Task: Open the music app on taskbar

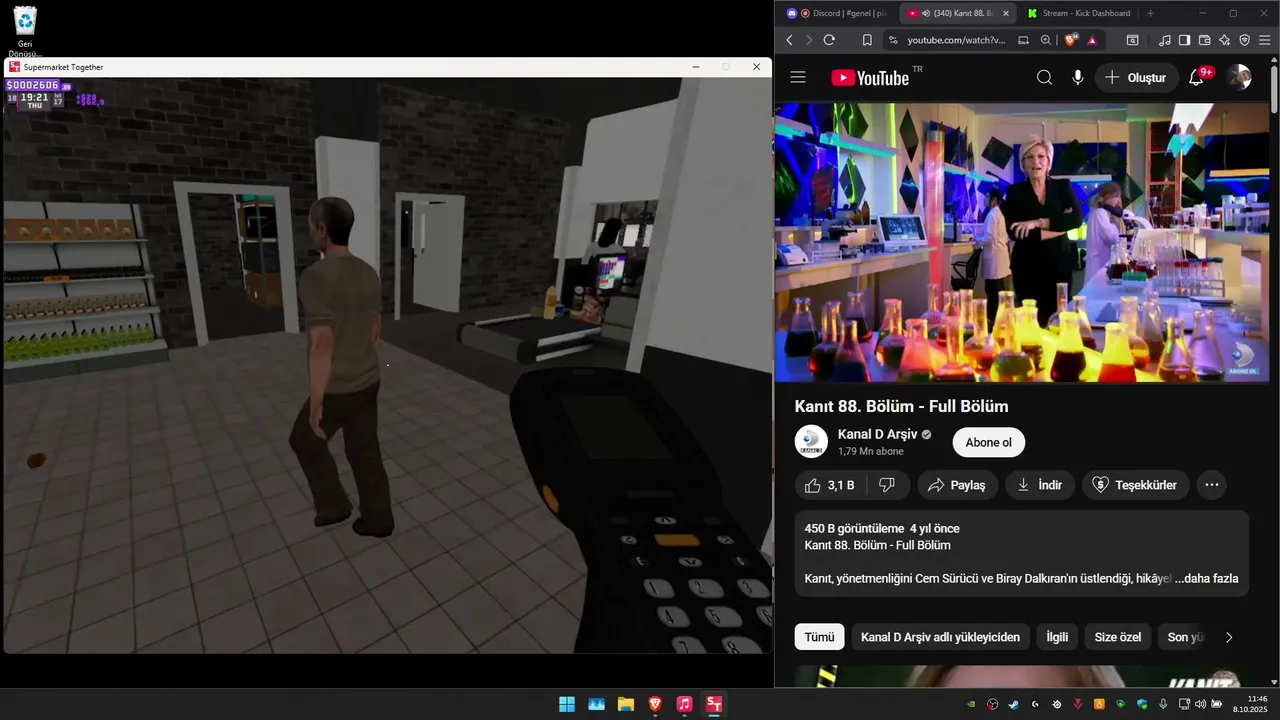Action: tap(684, 704)
